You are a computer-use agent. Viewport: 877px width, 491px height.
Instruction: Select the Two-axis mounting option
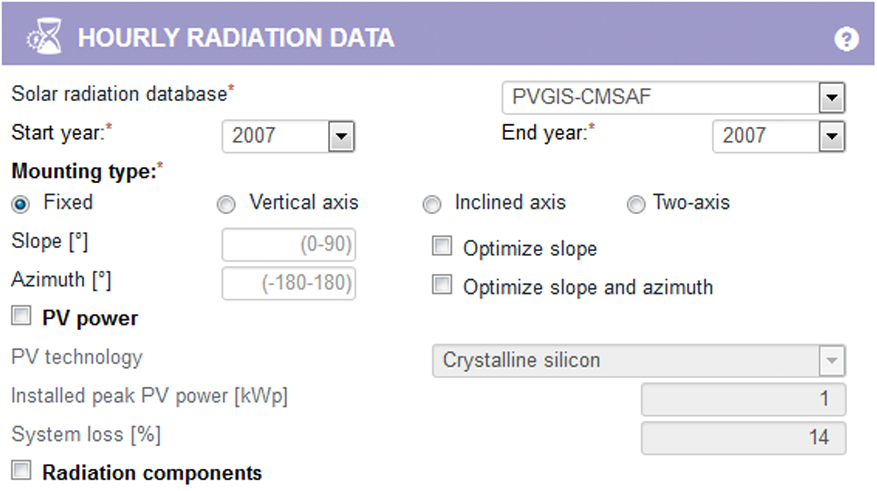[x=636, y=204]
